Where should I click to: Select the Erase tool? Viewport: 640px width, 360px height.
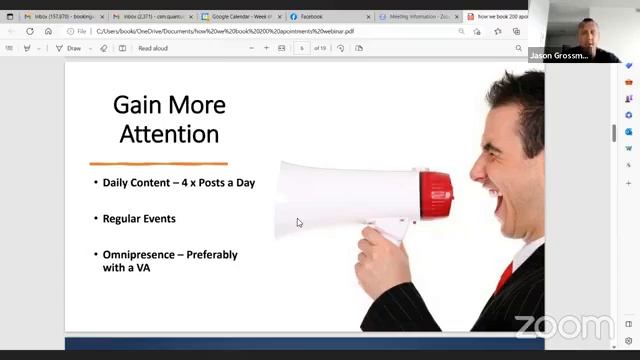point(104,48)
